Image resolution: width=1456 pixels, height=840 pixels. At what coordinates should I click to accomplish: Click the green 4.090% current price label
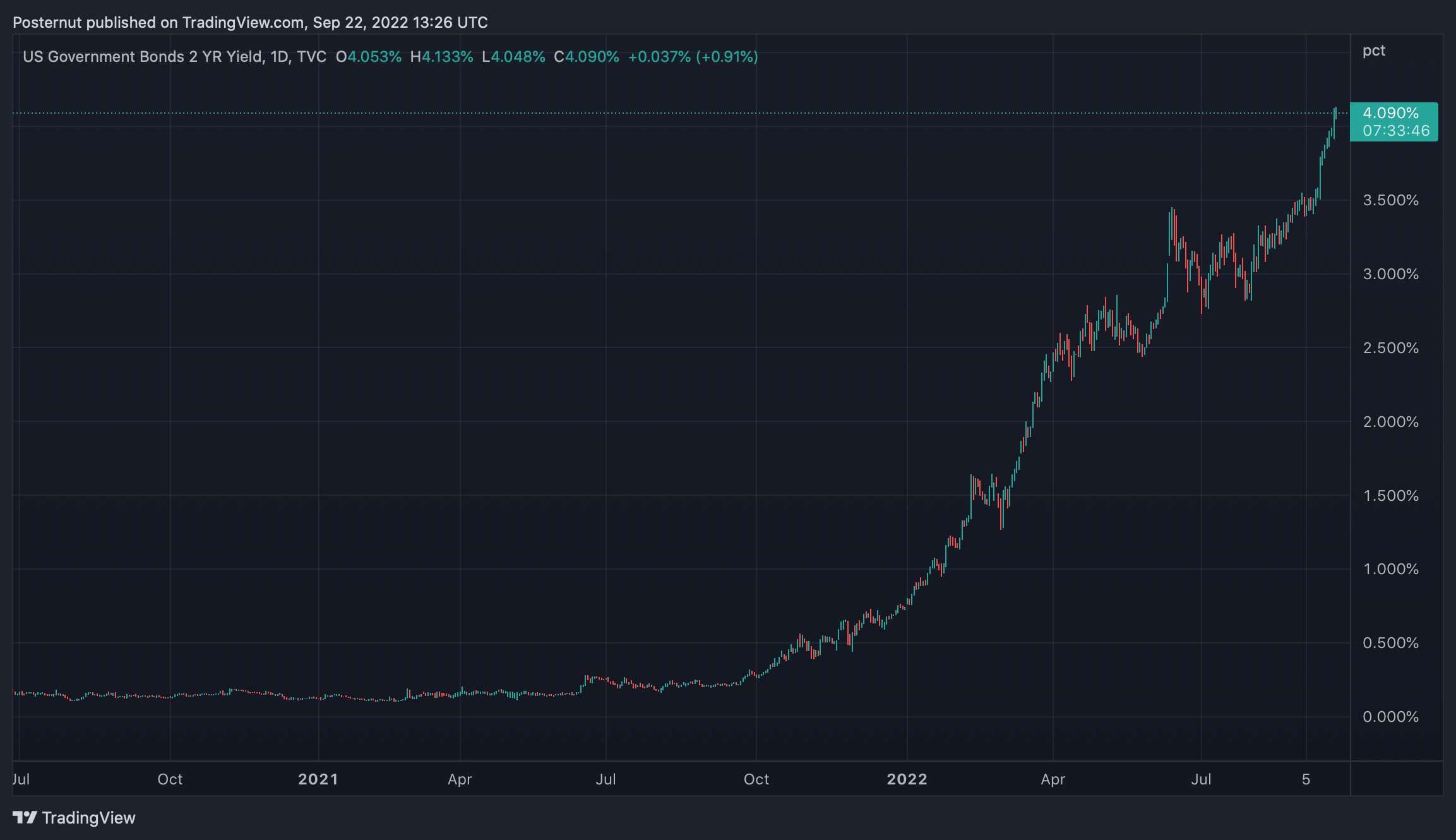click(1390, 113)
